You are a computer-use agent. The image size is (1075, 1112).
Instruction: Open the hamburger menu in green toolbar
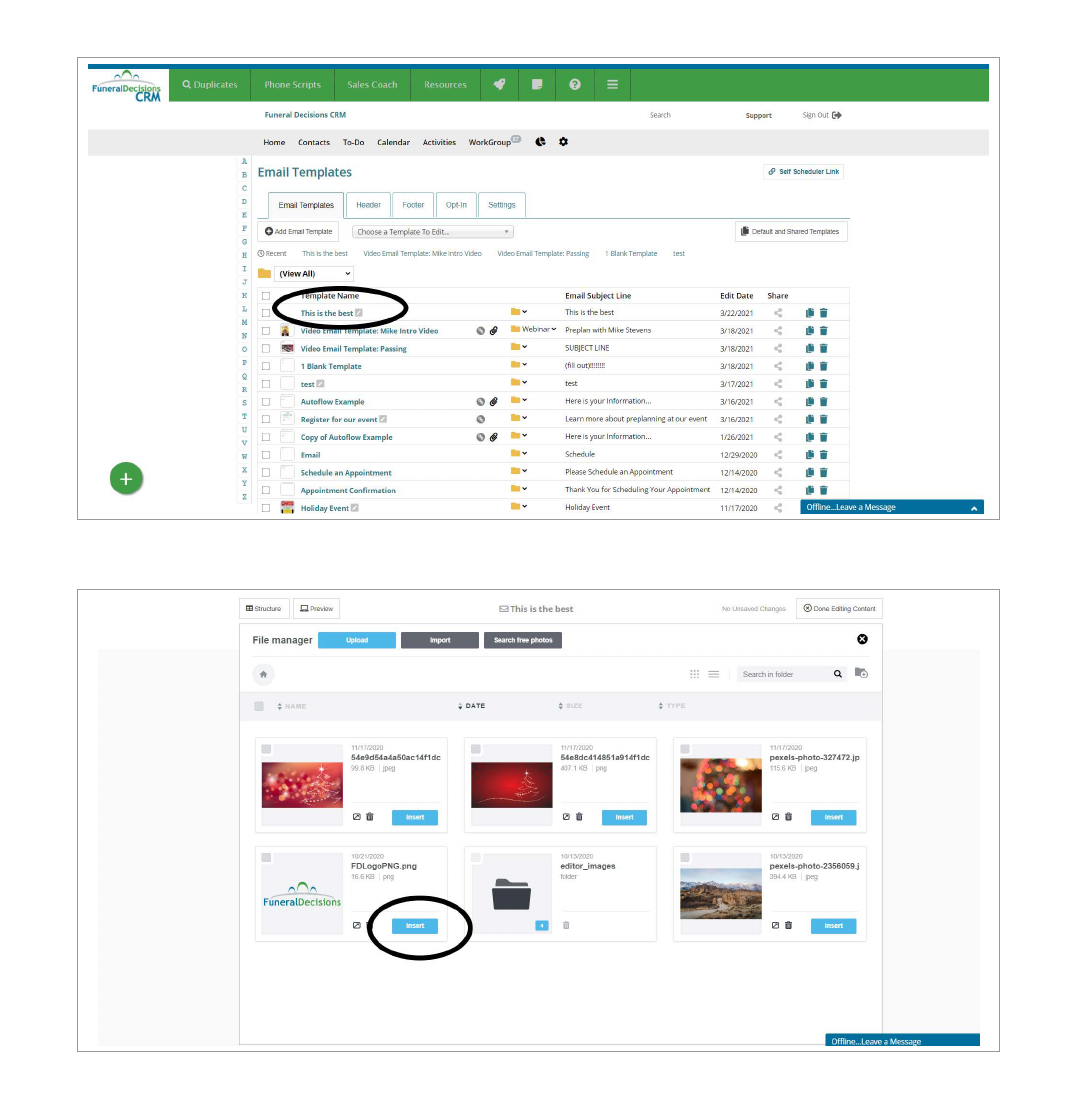pos(612,85)
